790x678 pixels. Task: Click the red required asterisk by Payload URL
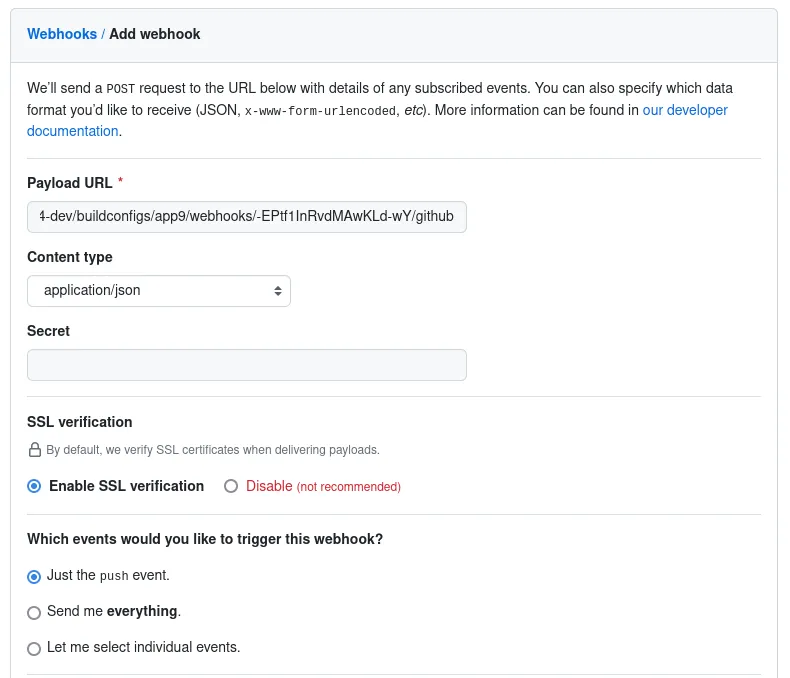[x=121, y=182]
